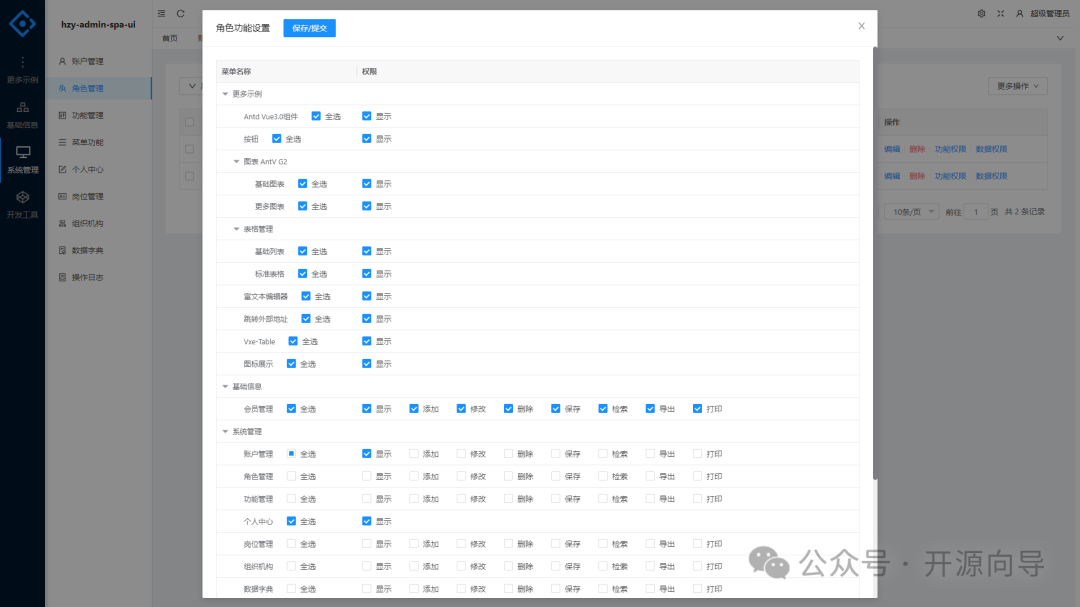Click 功能权限 link in second table row
This screenshot has height=607, width=1080.
[x=951, y=176]
